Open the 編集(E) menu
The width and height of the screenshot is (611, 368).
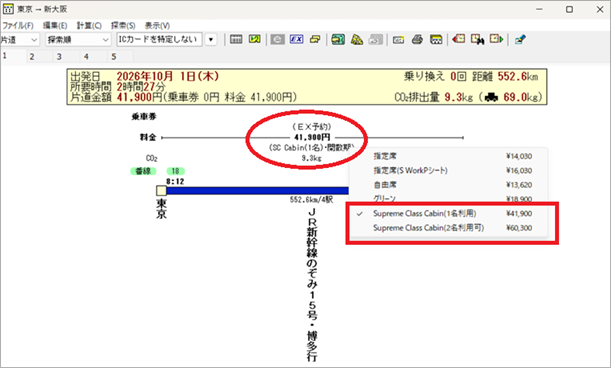point(55,25)
